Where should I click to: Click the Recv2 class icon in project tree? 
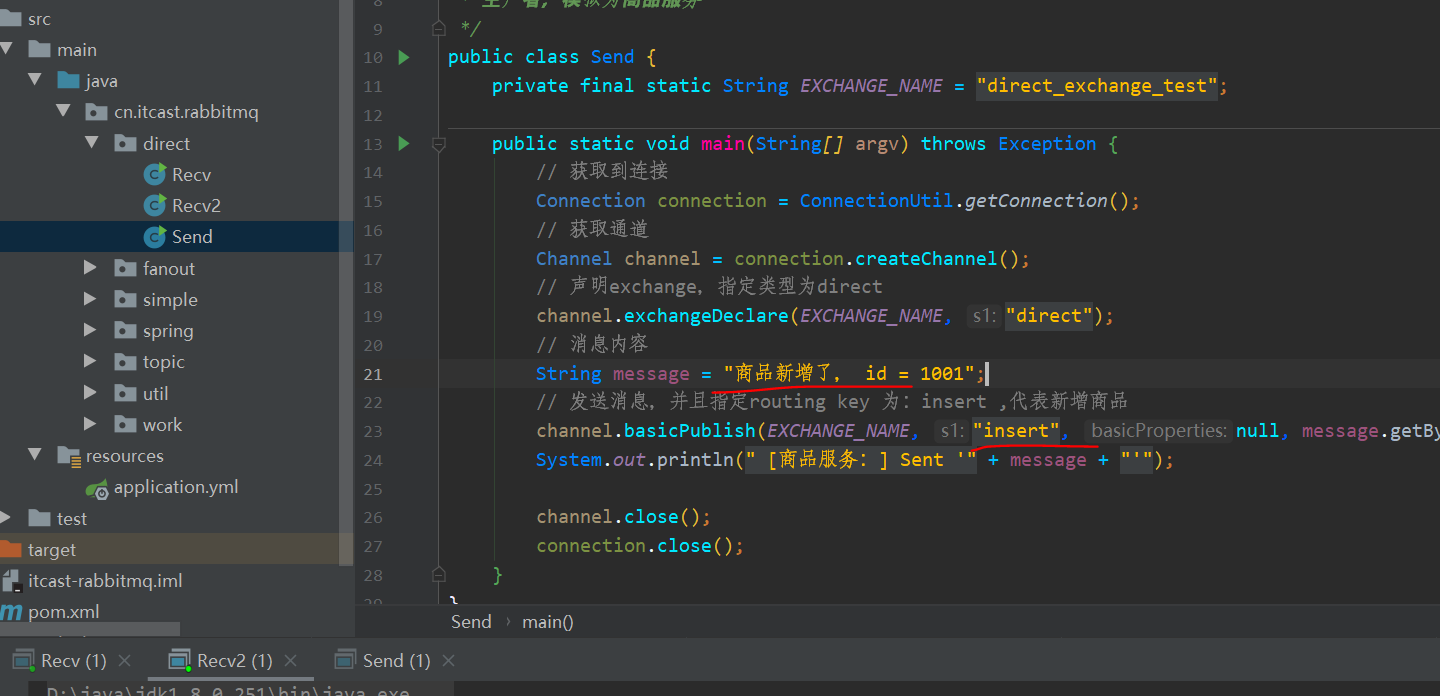pyautogui.click(x=155, y=205)
